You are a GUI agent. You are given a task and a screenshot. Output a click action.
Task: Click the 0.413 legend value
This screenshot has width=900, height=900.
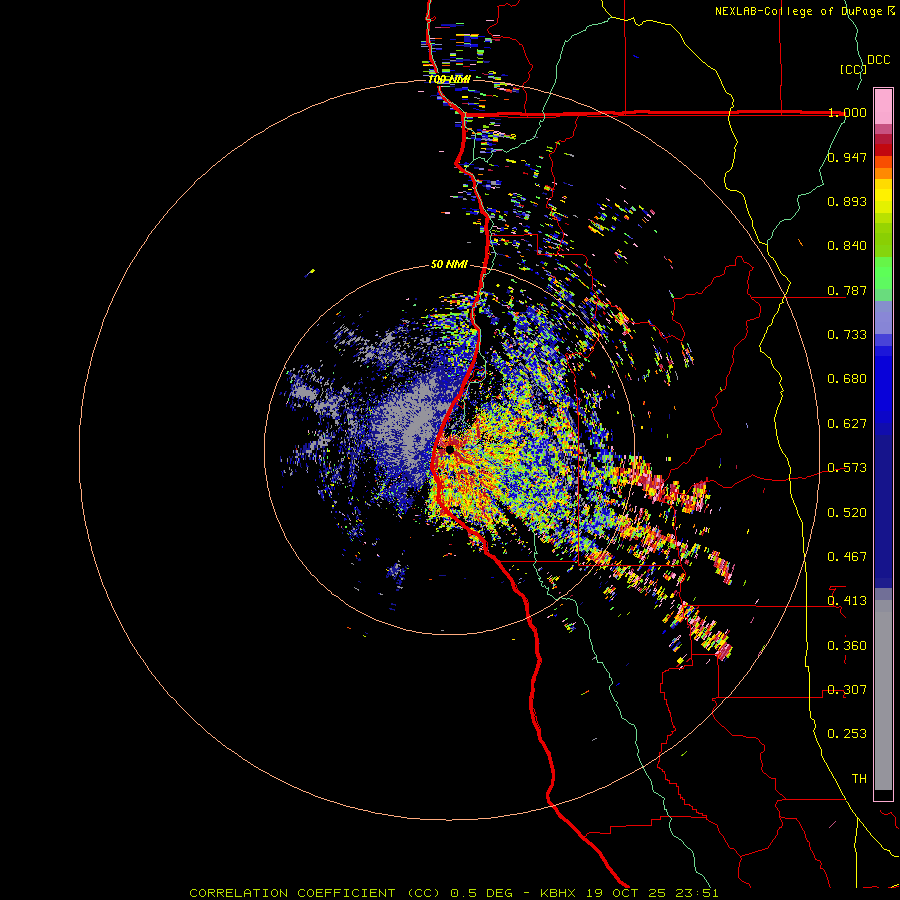pyautogui.click(x=847, y=601)
